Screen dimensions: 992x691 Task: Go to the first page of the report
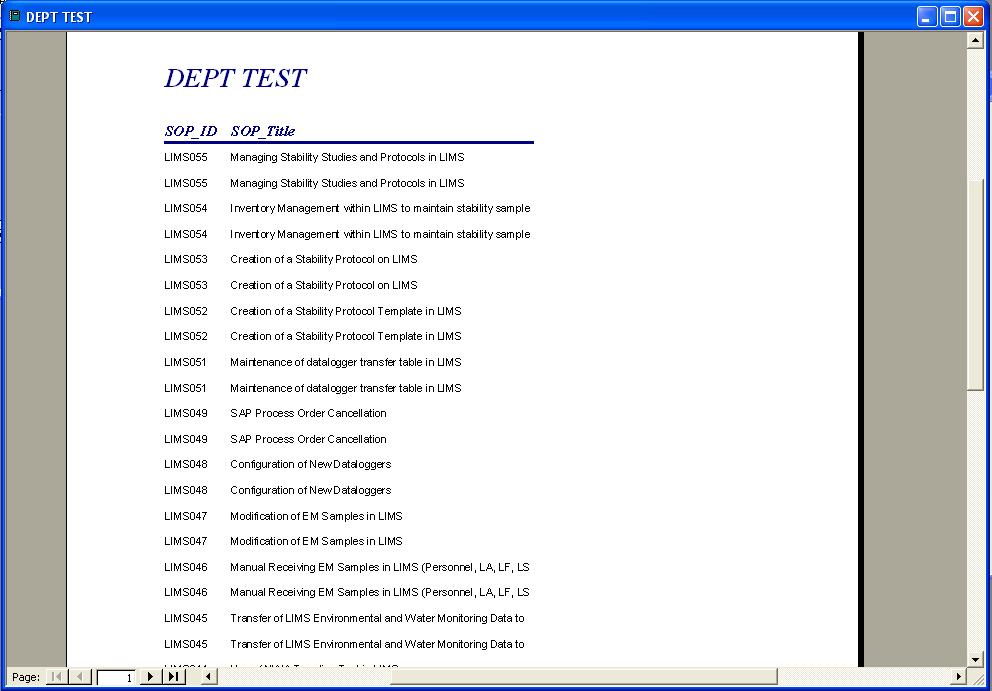pos(56,676)
